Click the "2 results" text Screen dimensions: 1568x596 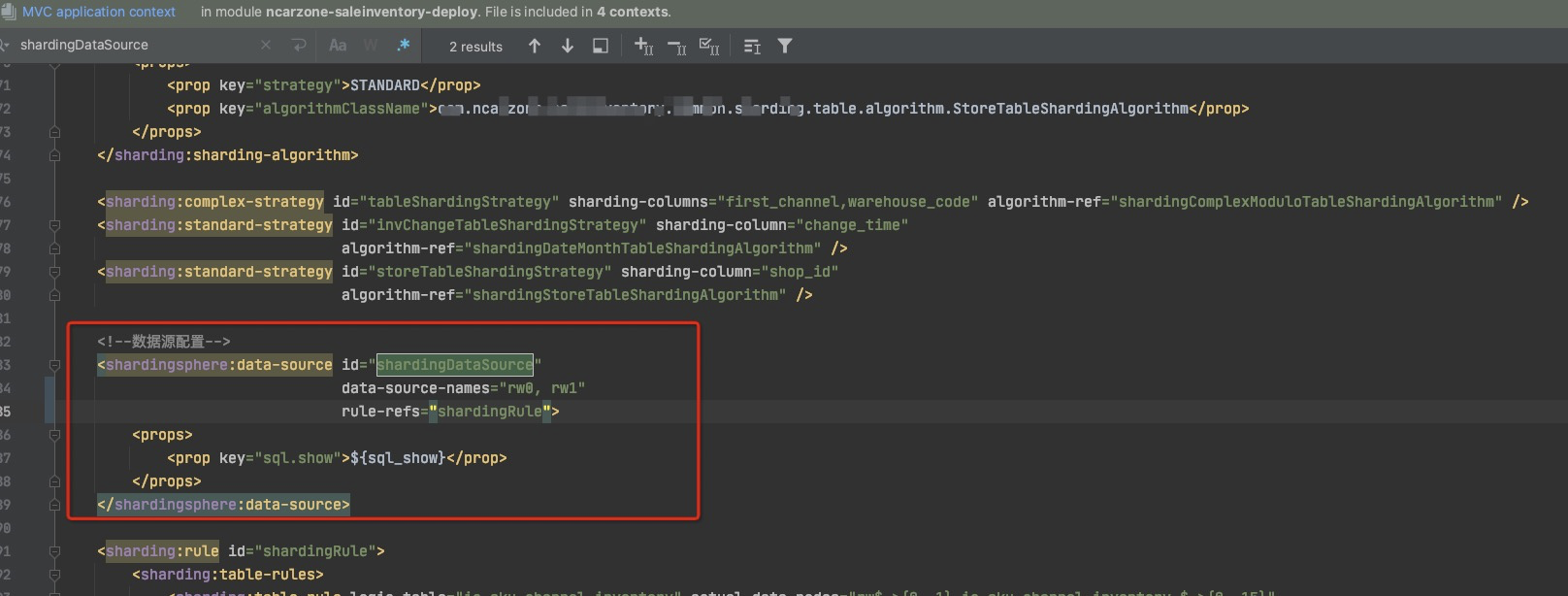(x=475, y=47)
